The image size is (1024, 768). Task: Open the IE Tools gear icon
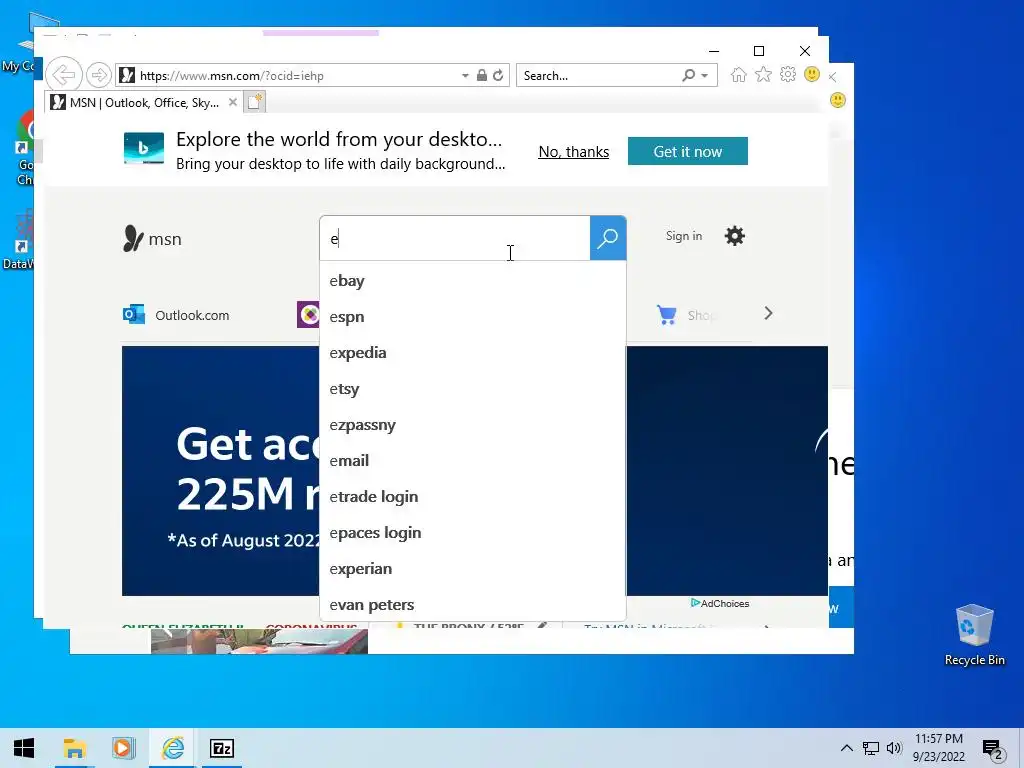pos(788,74)
